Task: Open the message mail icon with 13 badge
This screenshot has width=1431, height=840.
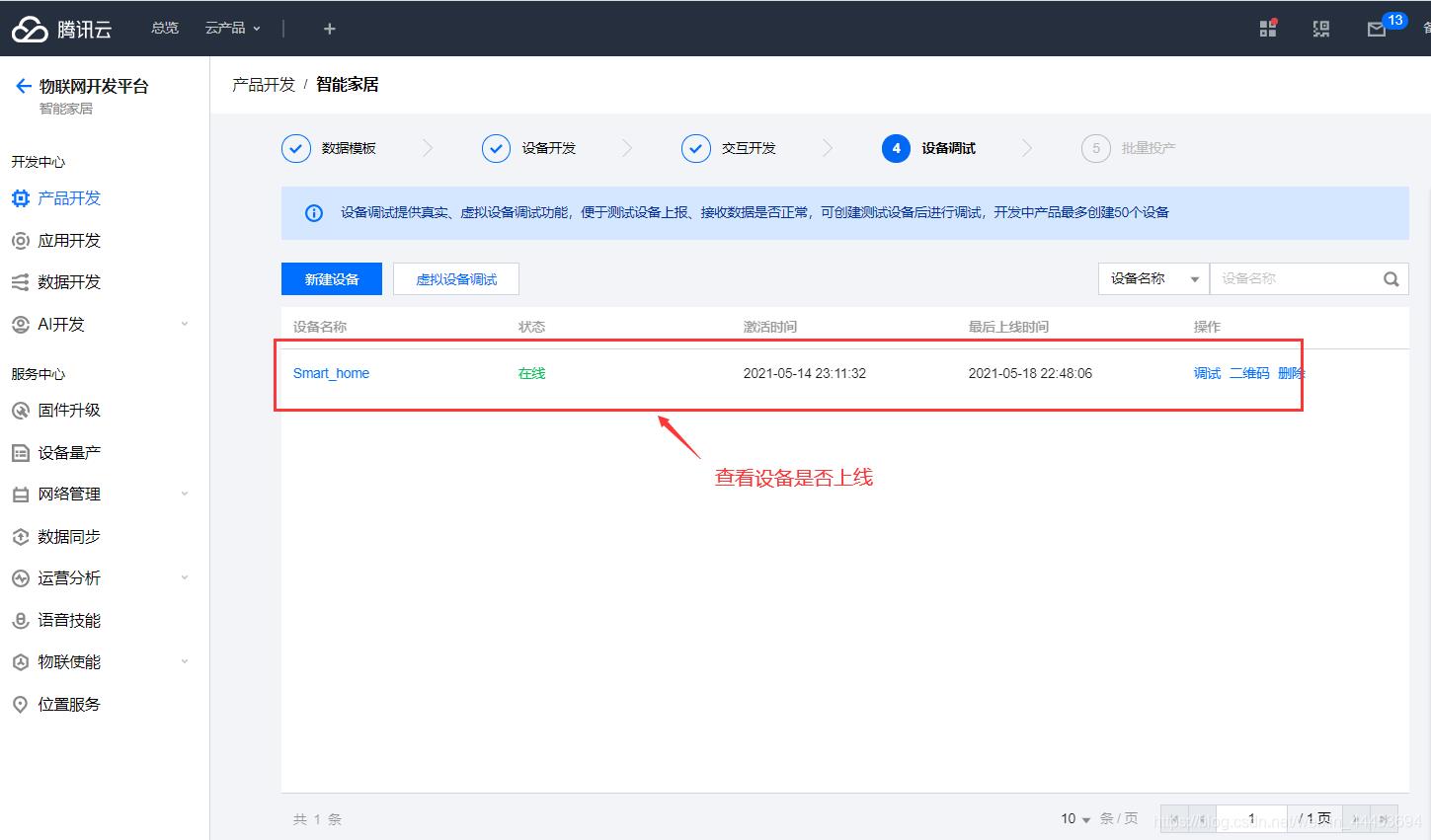Action: click(x=1377, y=30)
